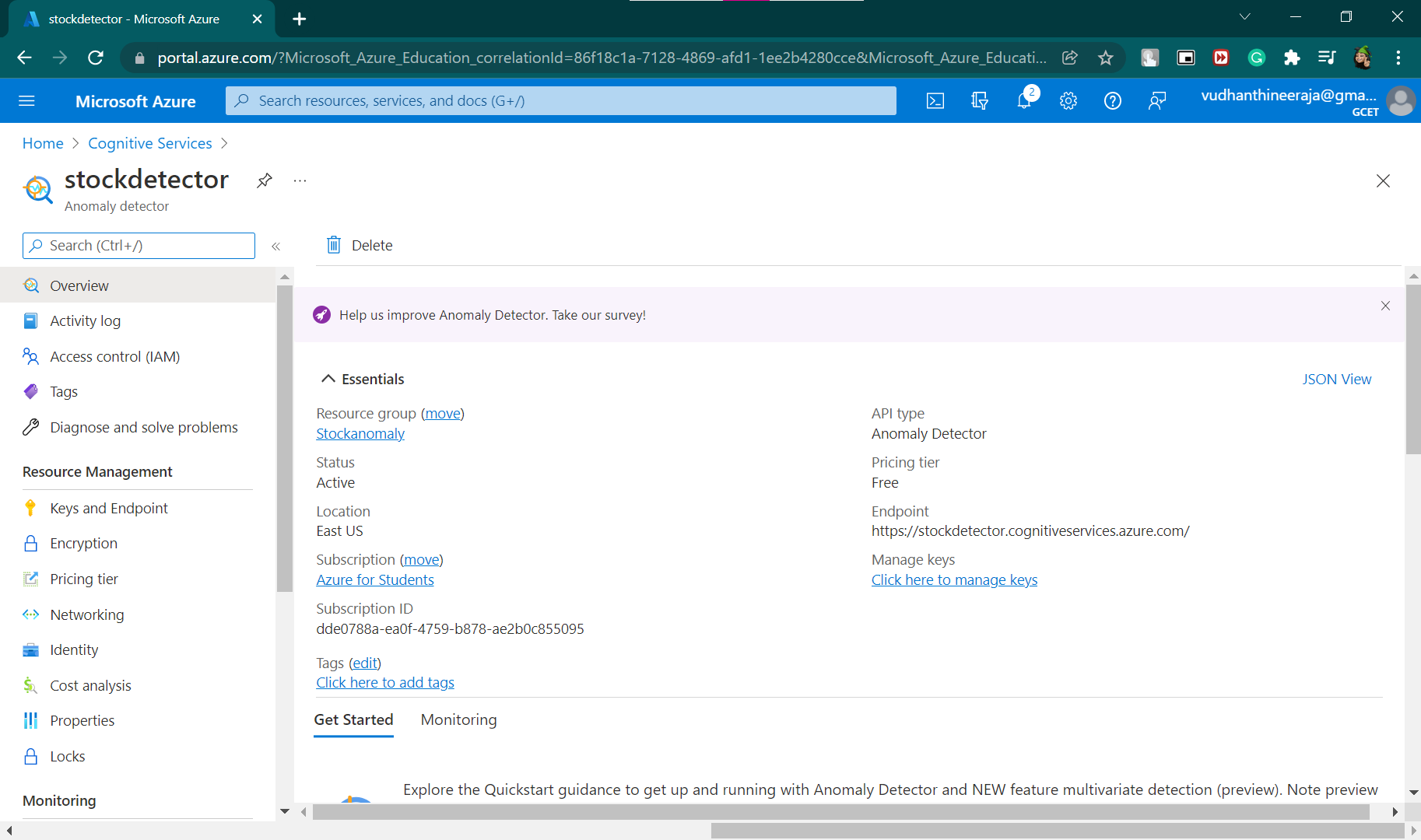The image size is (1421, 840).
Task: Open JSON View of Essentials
Action: [1337, 379]
